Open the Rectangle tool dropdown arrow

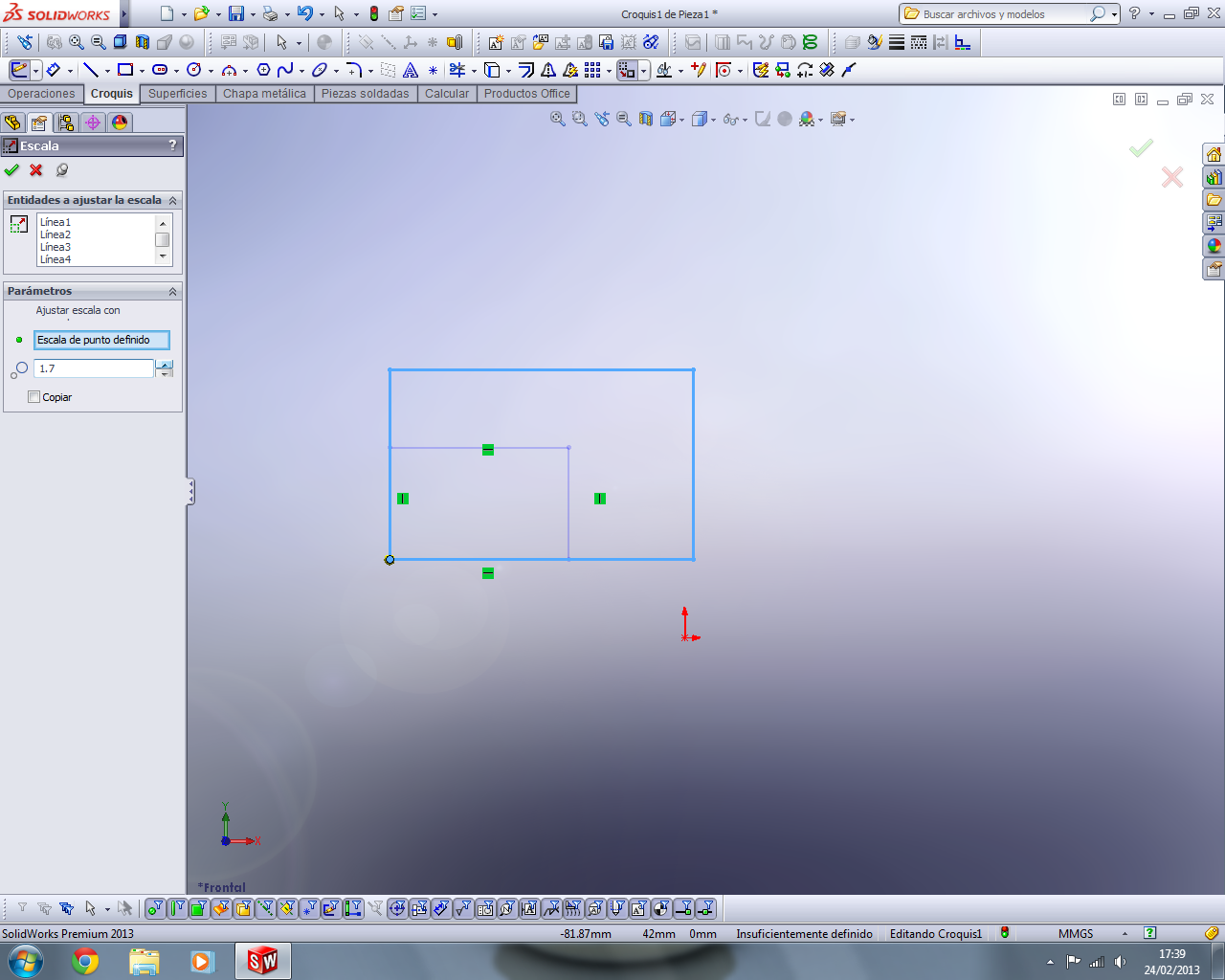142,71
